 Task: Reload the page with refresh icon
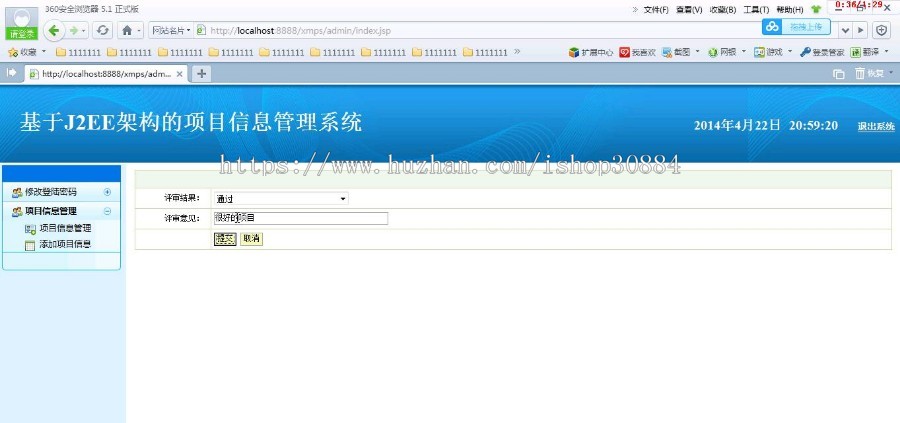(102, 30)
